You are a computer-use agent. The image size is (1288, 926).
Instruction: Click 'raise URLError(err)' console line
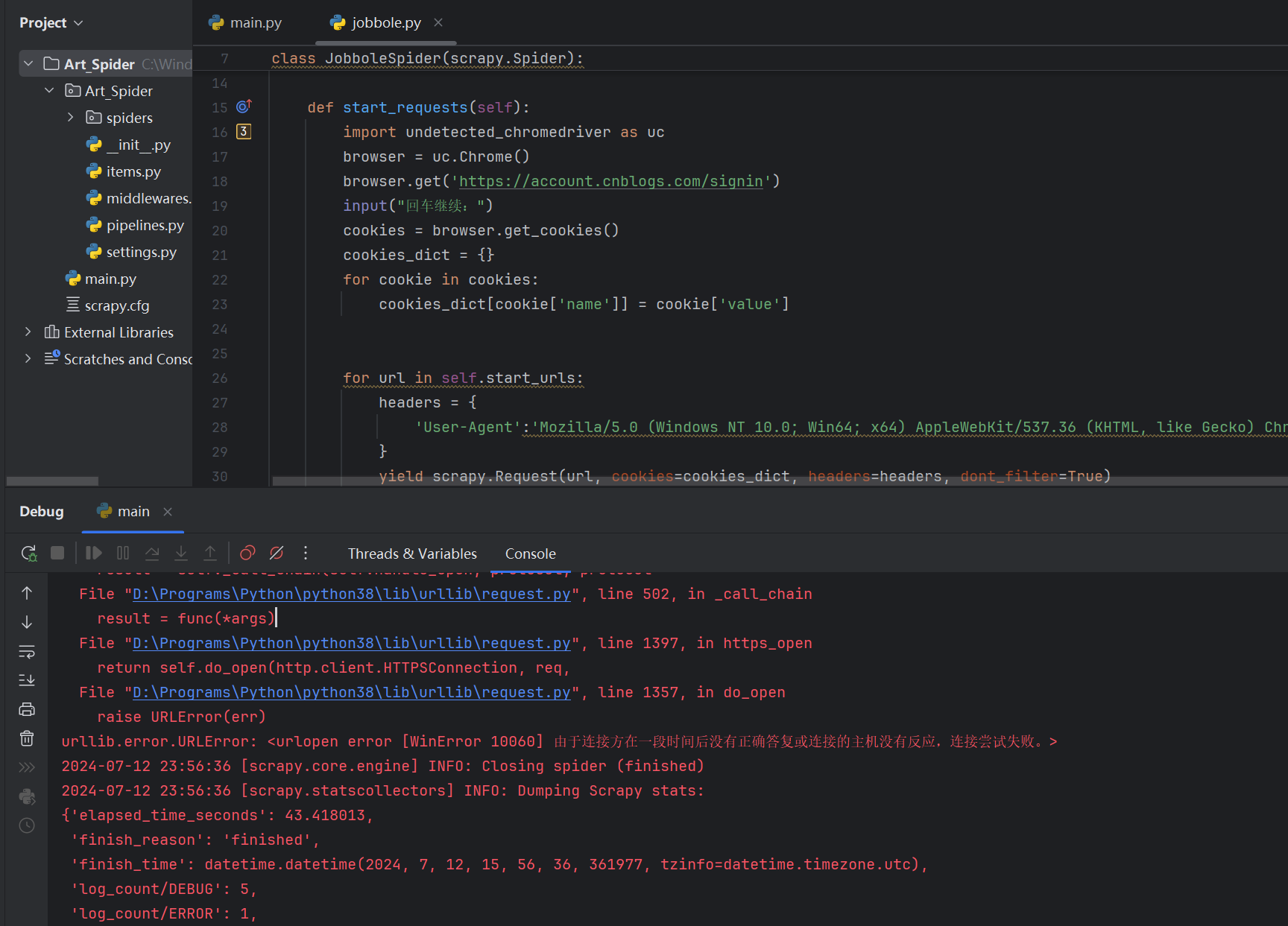point(181,717)
